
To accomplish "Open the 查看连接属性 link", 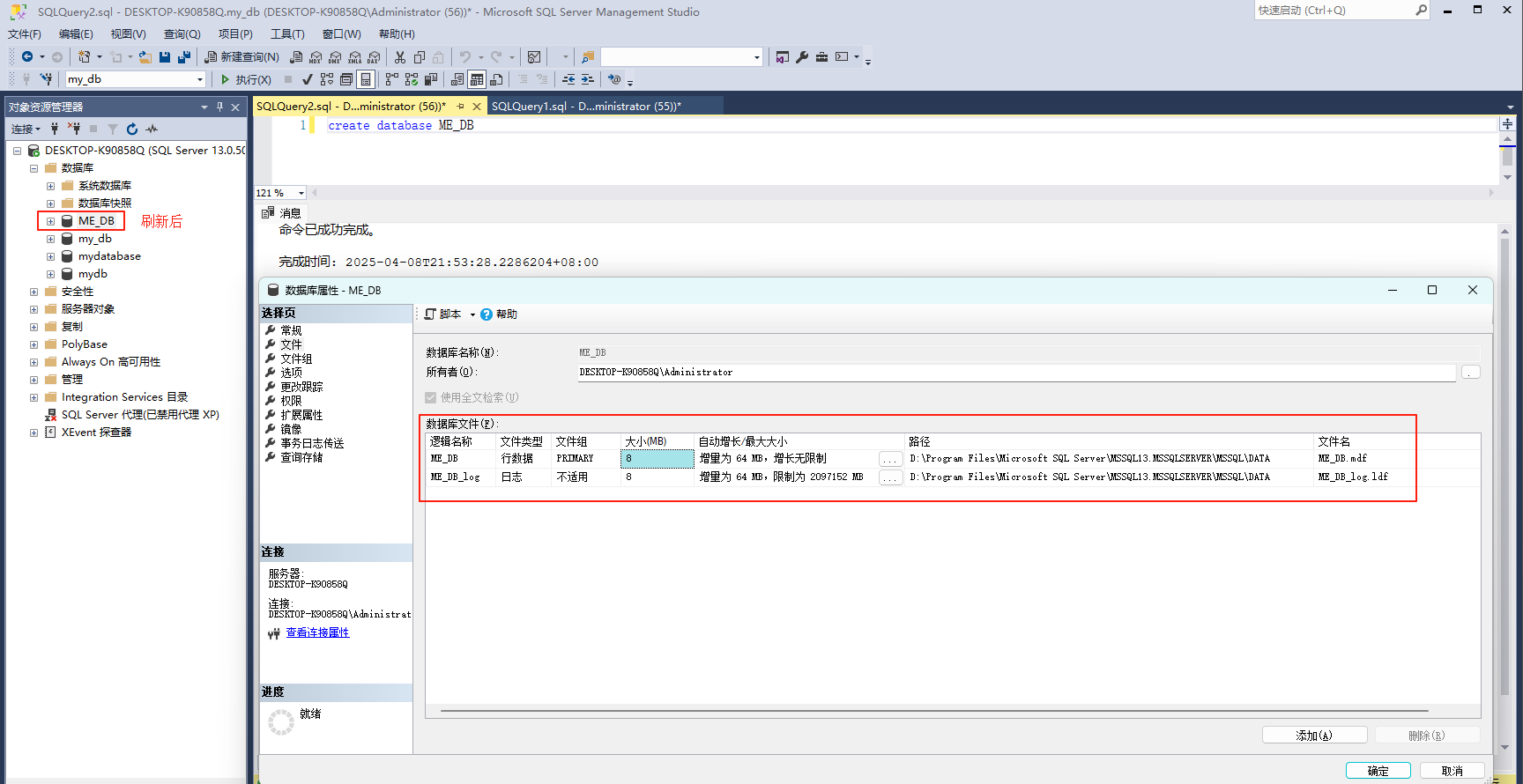I will 317,632.
